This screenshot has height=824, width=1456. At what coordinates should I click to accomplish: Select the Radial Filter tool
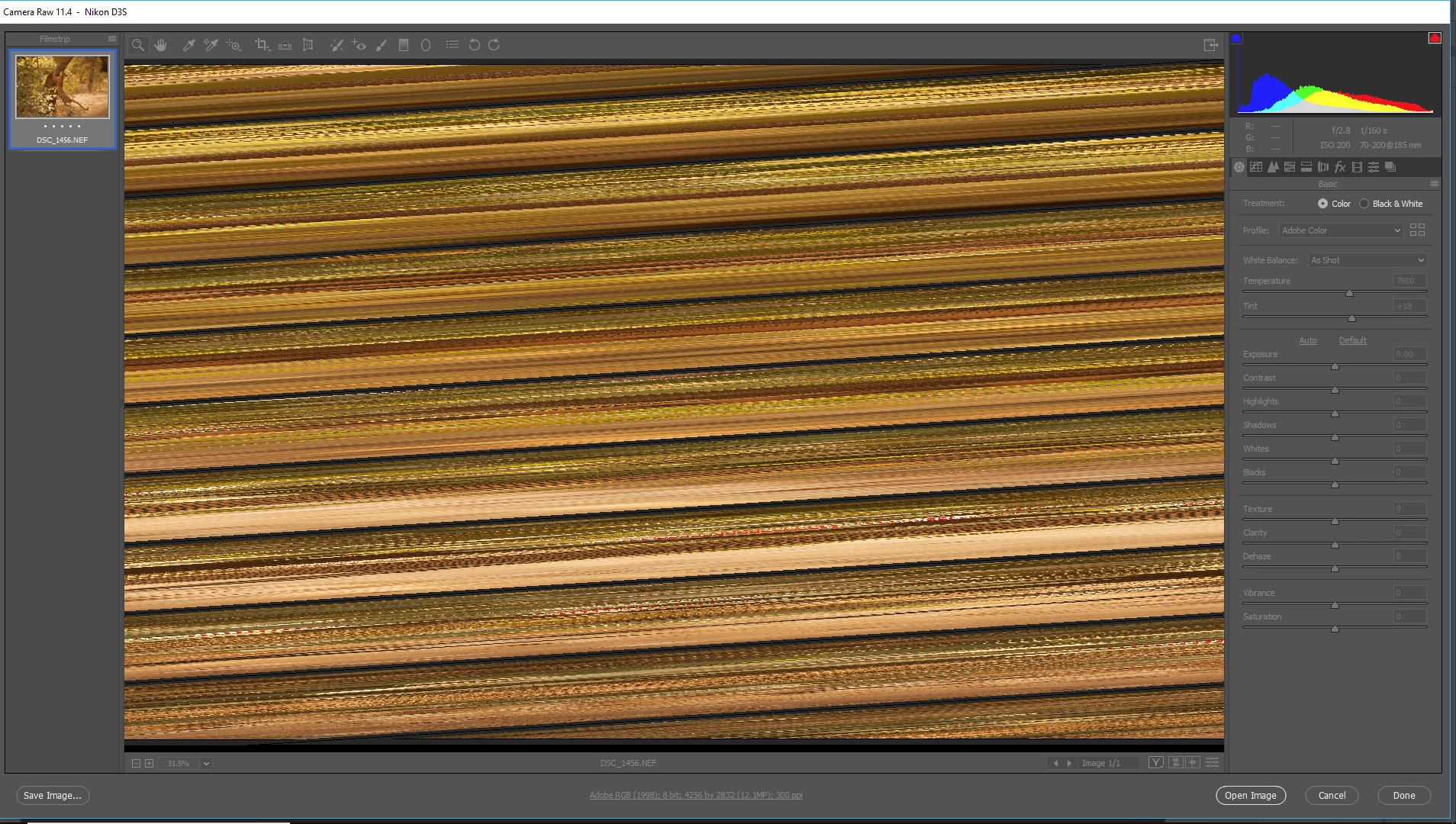tap(426, 45)
